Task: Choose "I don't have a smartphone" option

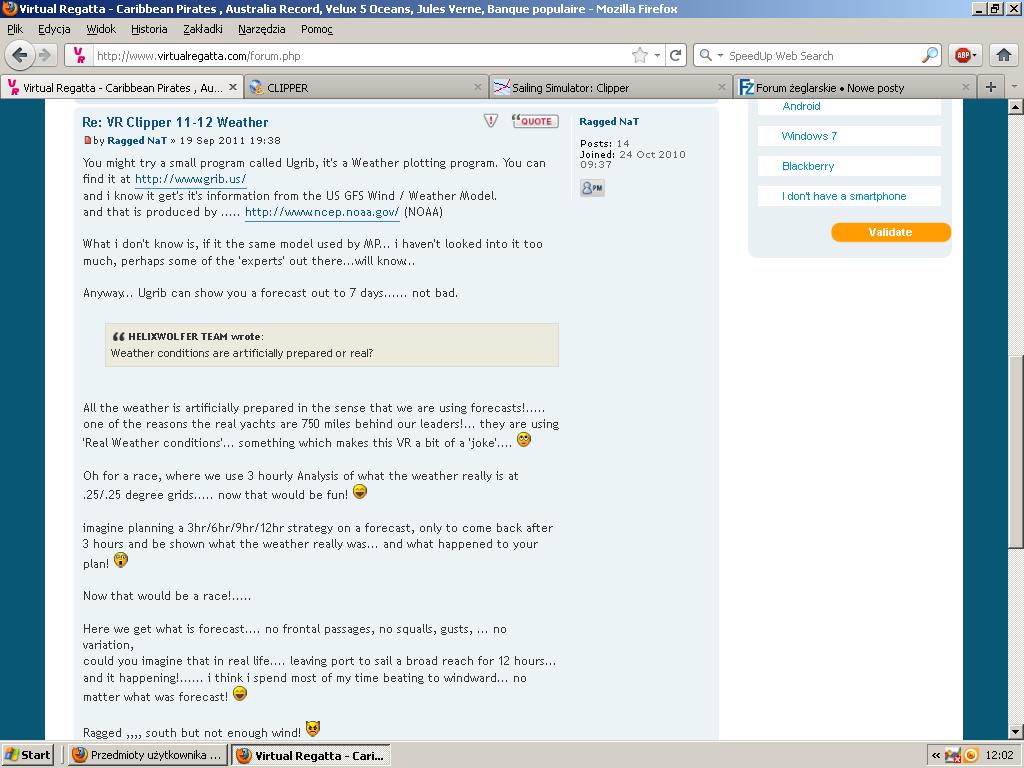Action: [x=844, y=196]
